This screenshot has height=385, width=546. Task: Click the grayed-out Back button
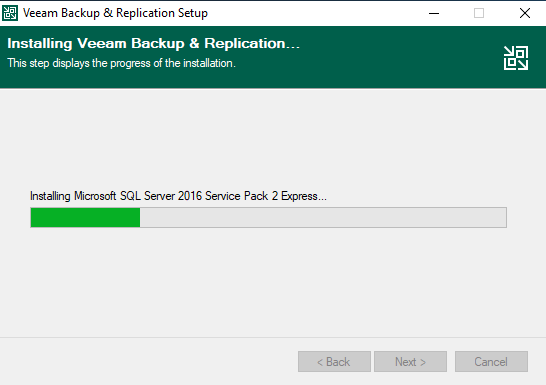(x=334, y=361)
